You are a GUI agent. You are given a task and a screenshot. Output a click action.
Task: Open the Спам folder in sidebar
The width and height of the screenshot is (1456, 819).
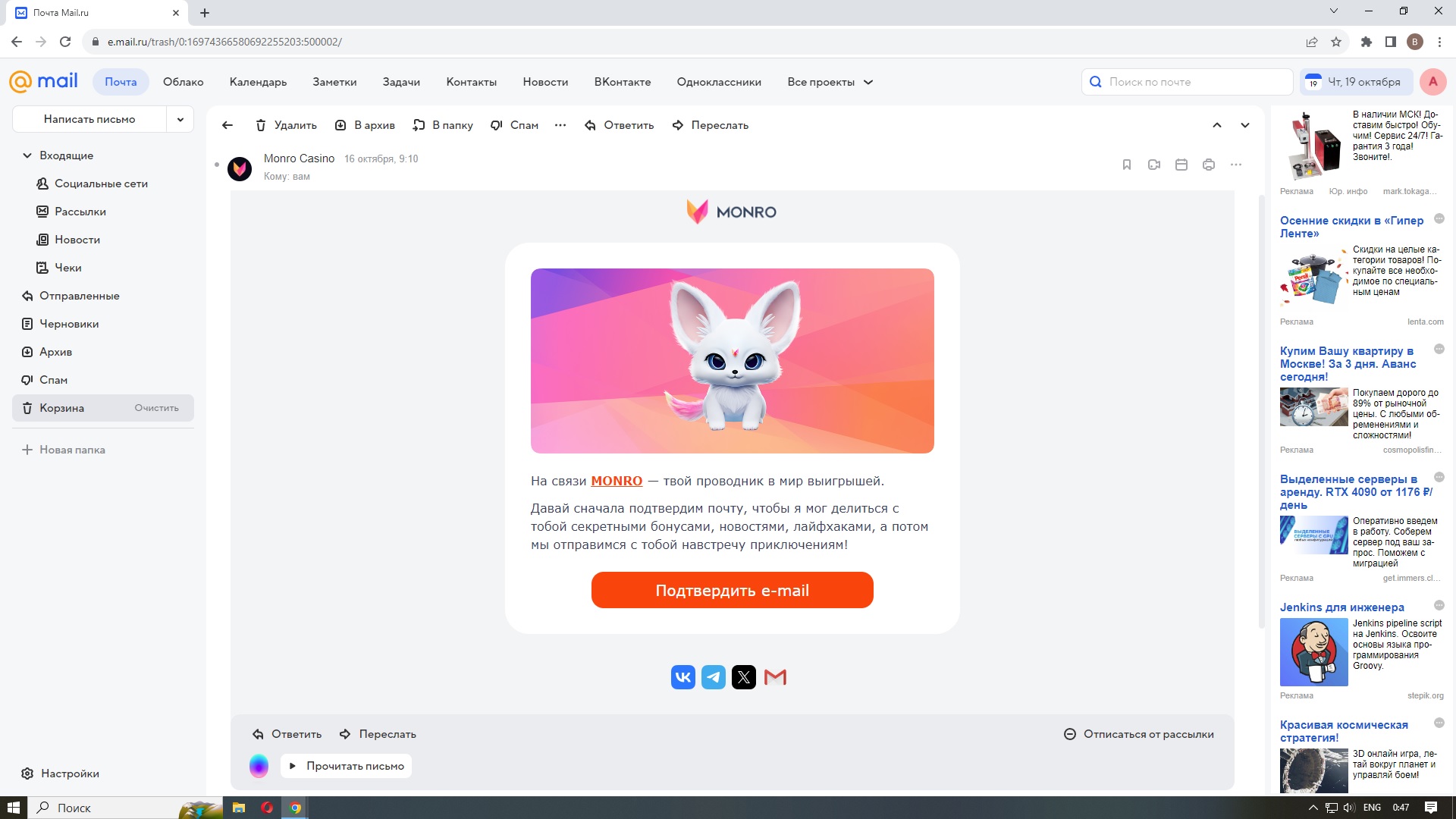click(x=53, y=380)
